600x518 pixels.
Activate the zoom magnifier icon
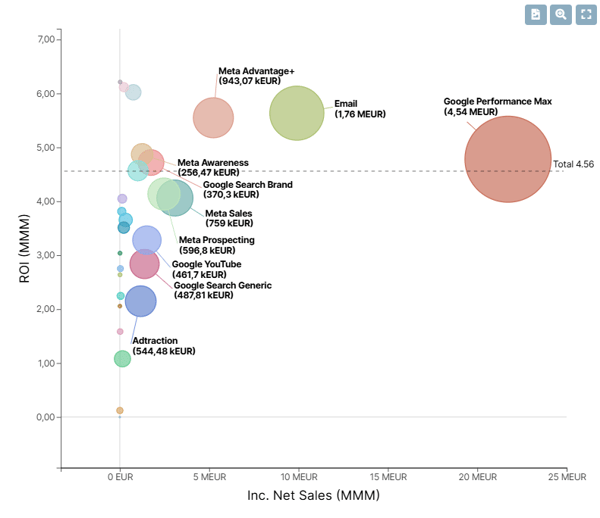(561, 15)
